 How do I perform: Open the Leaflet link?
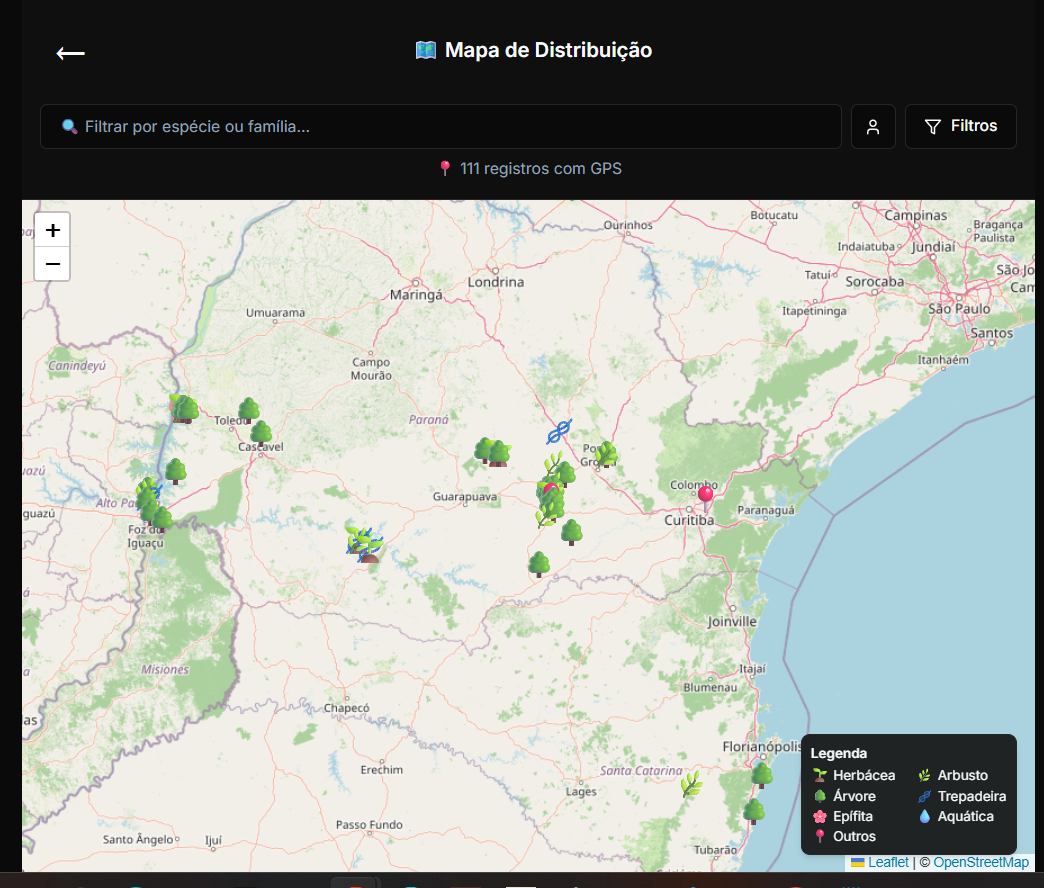pyautogui.click(x=888, y=862)
